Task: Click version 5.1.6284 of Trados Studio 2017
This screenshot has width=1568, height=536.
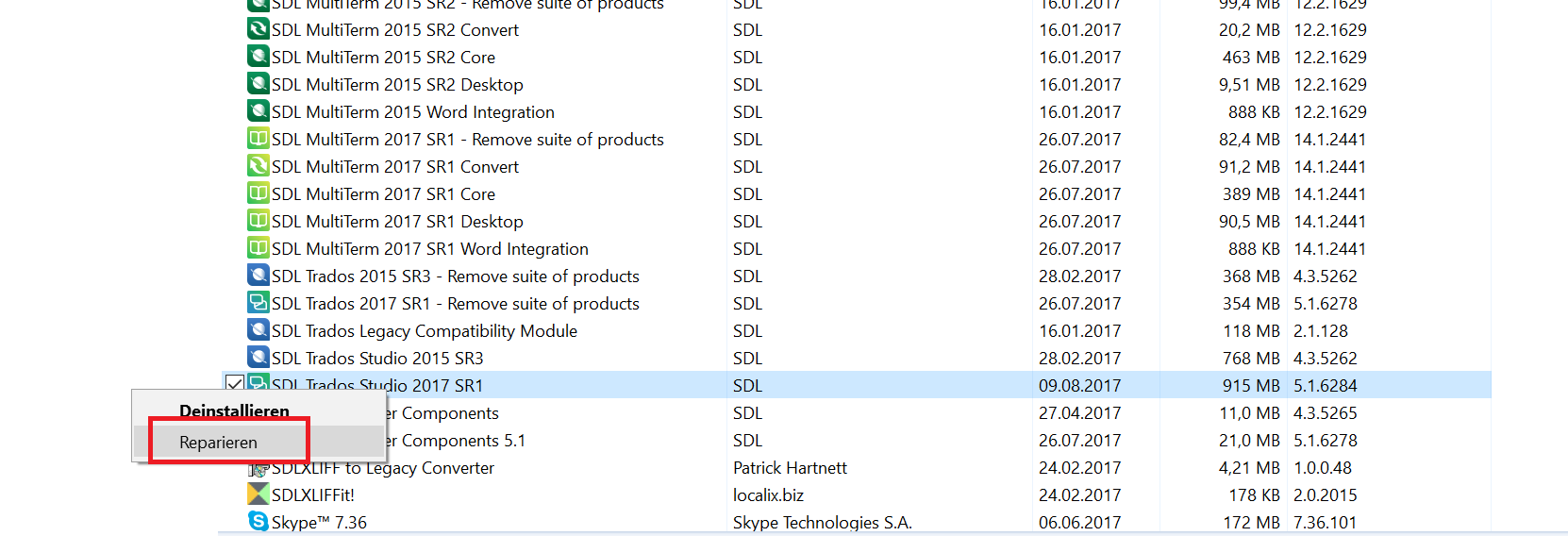Action: 1325,385
